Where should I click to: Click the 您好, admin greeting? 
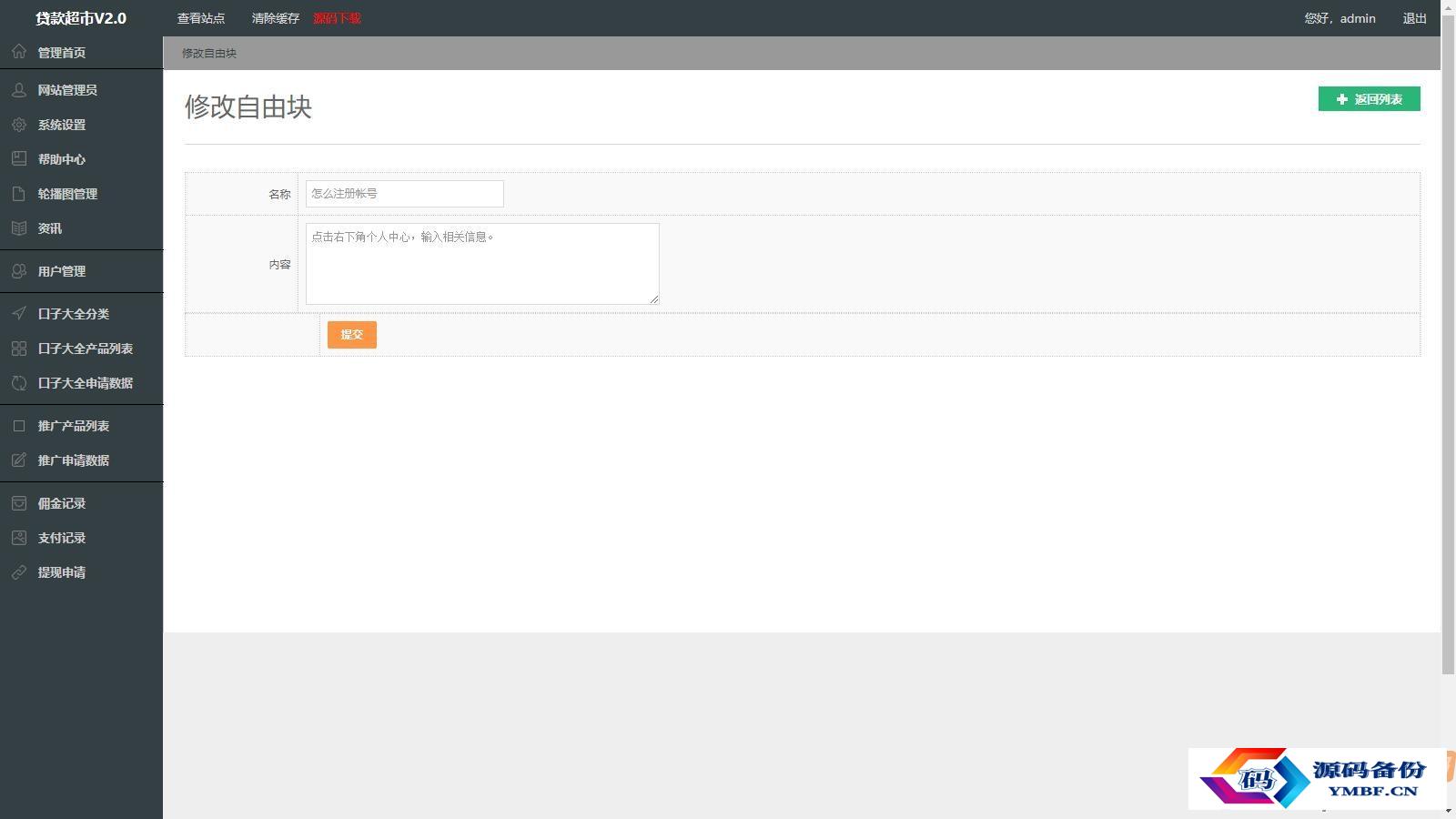pos(1340,18)
